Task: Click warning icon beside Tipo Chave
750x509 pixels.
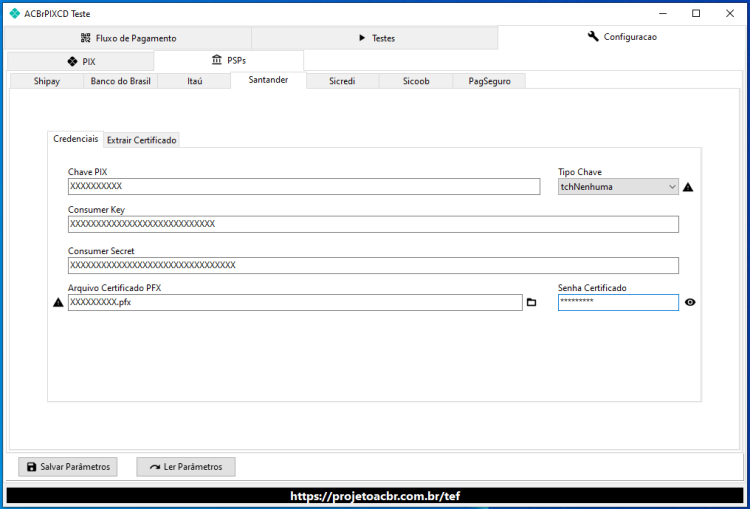Action: [x=688, y=187]
